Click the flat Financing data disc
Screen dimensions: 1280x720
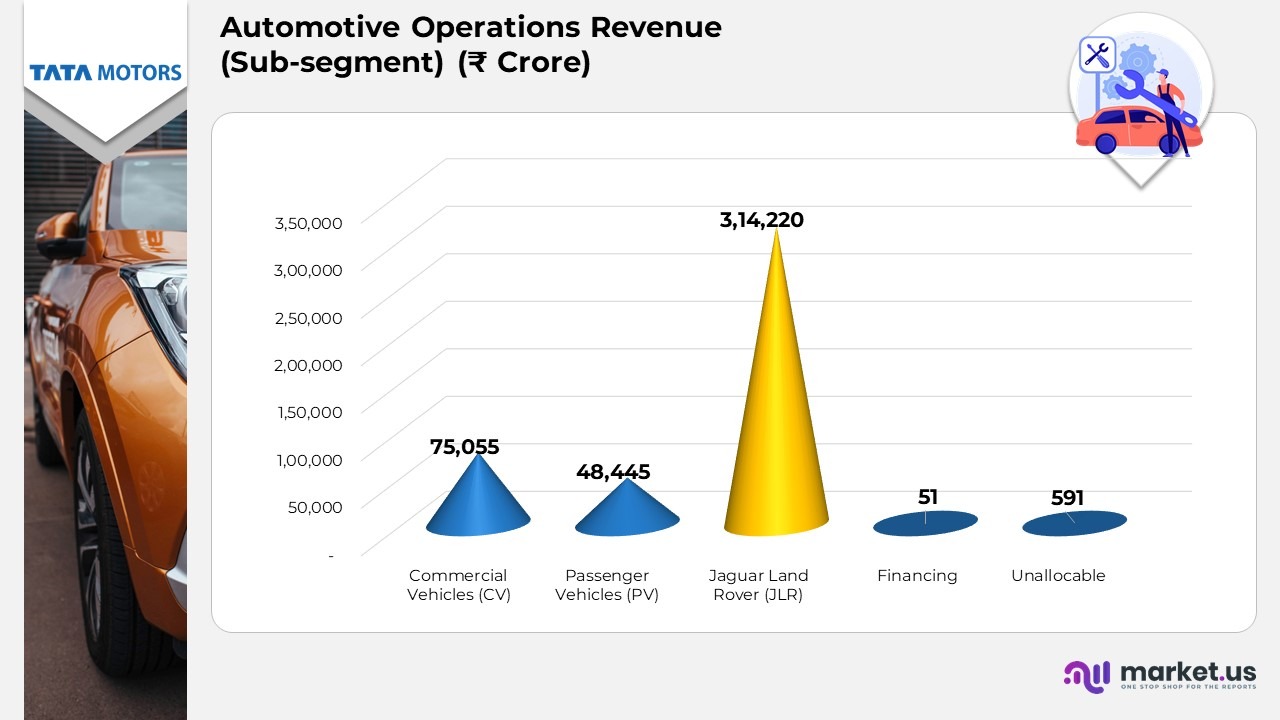925,523
